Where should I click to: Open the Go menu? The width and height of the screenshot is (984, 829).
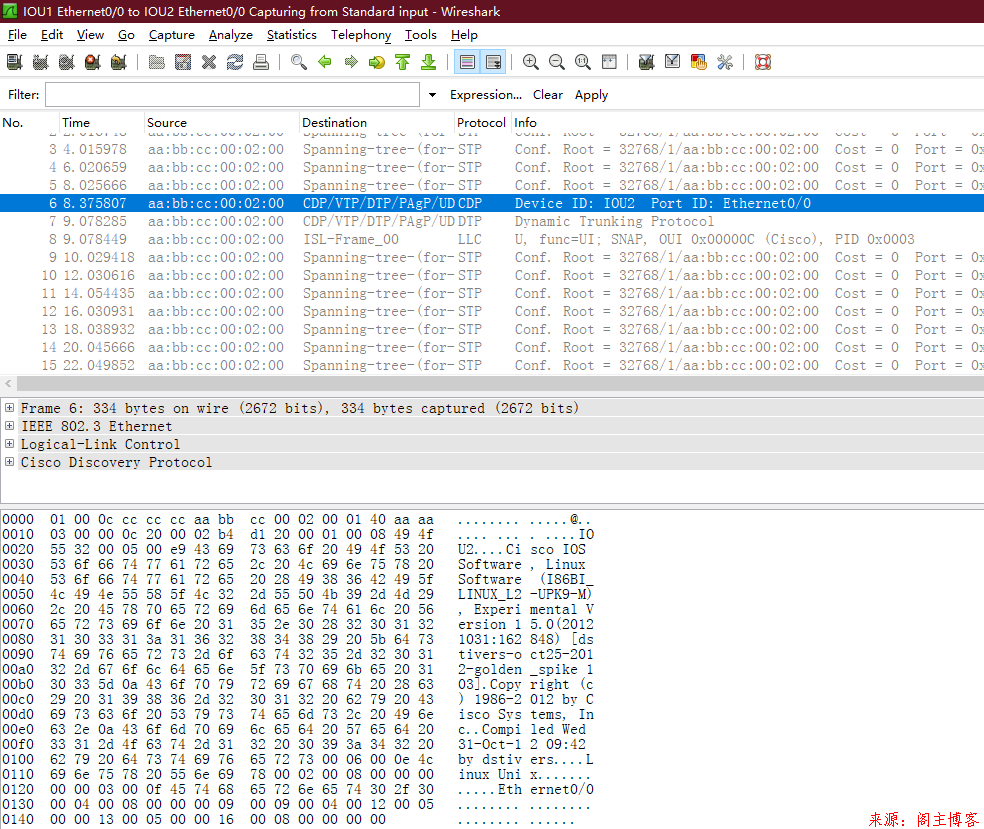126,35
